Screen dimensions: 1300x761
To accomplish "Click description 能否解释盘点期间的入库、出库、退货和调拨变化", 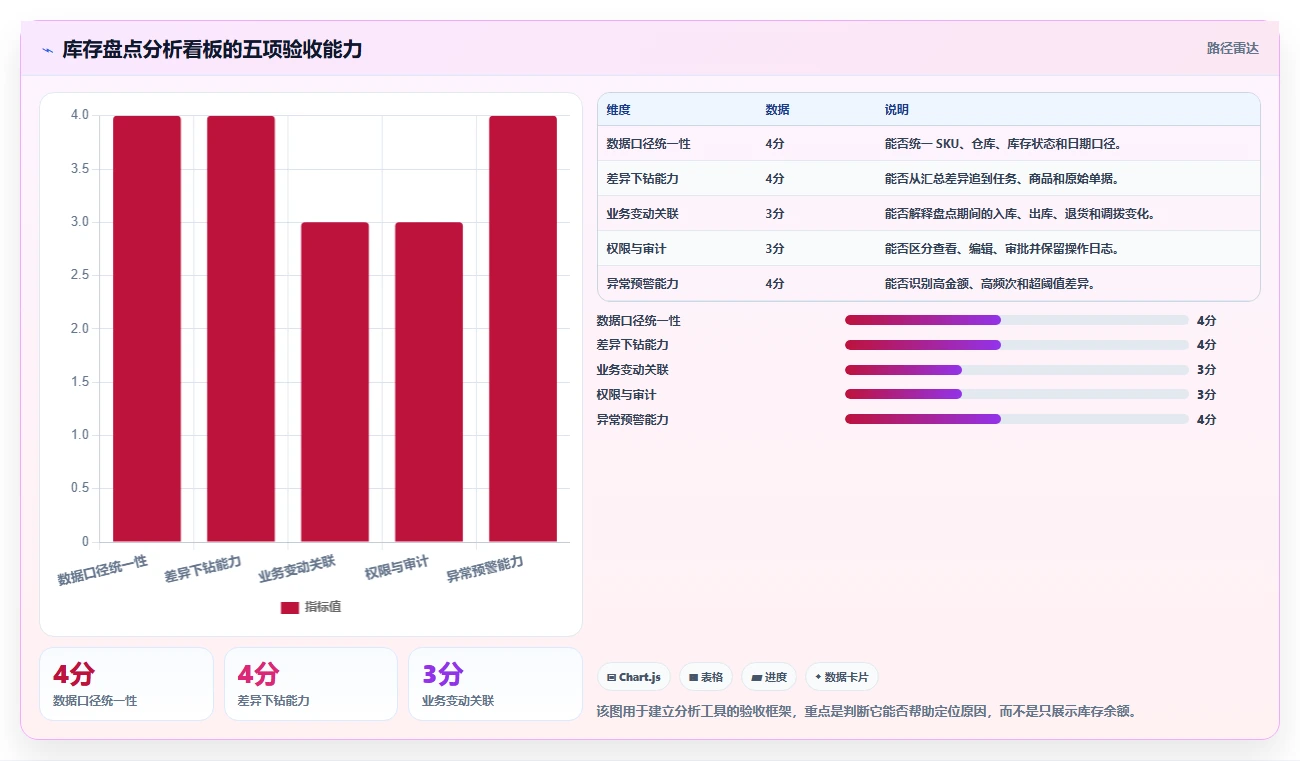I will click(1020, 214).
